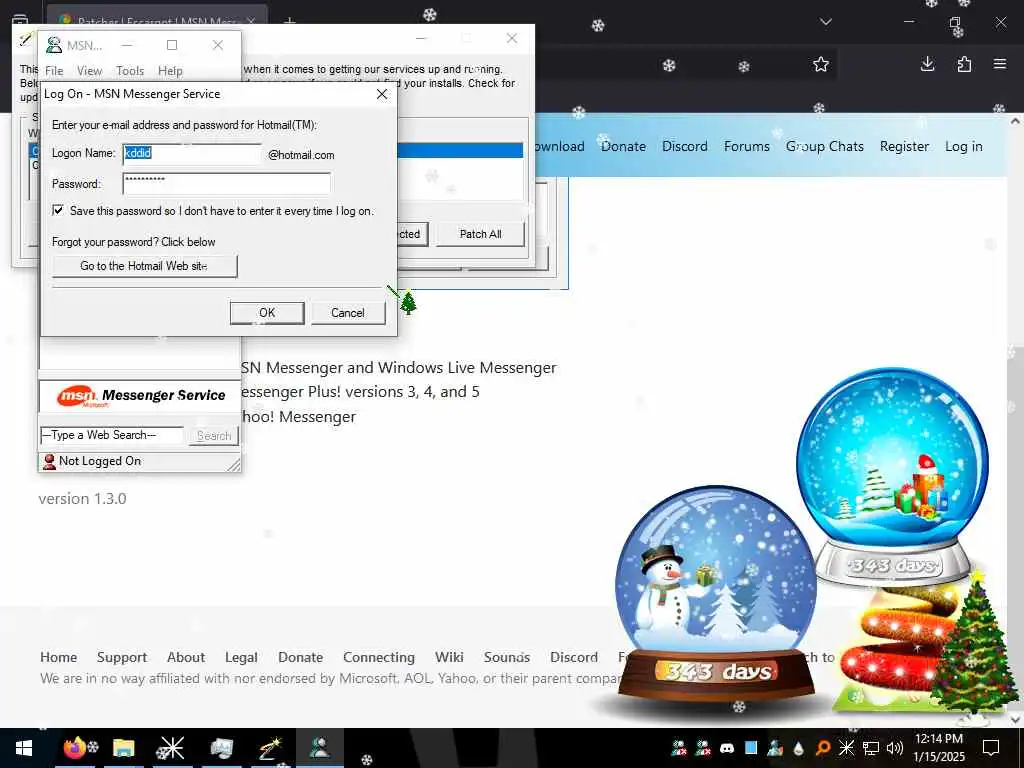Click the Search button in MSN window
Screen dimensions: 1024x768
click(214, 436)
